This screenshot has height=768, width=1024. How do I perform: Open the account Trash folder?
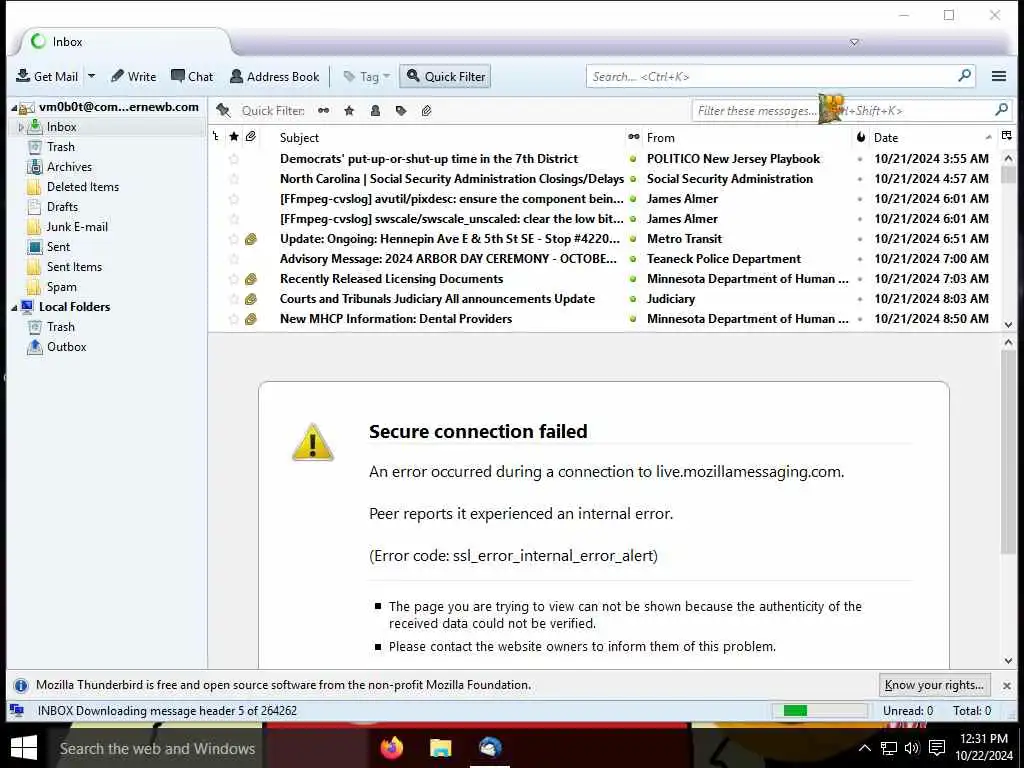pyautogui.click(x=61, y=147)
